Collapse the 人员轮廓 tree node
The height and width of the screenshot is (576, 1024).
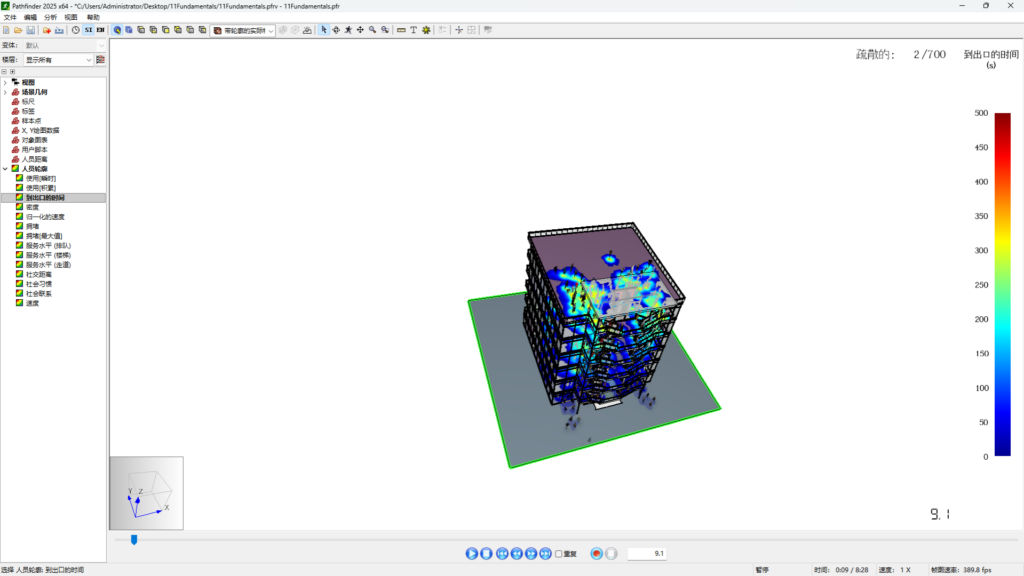point(5,168)
